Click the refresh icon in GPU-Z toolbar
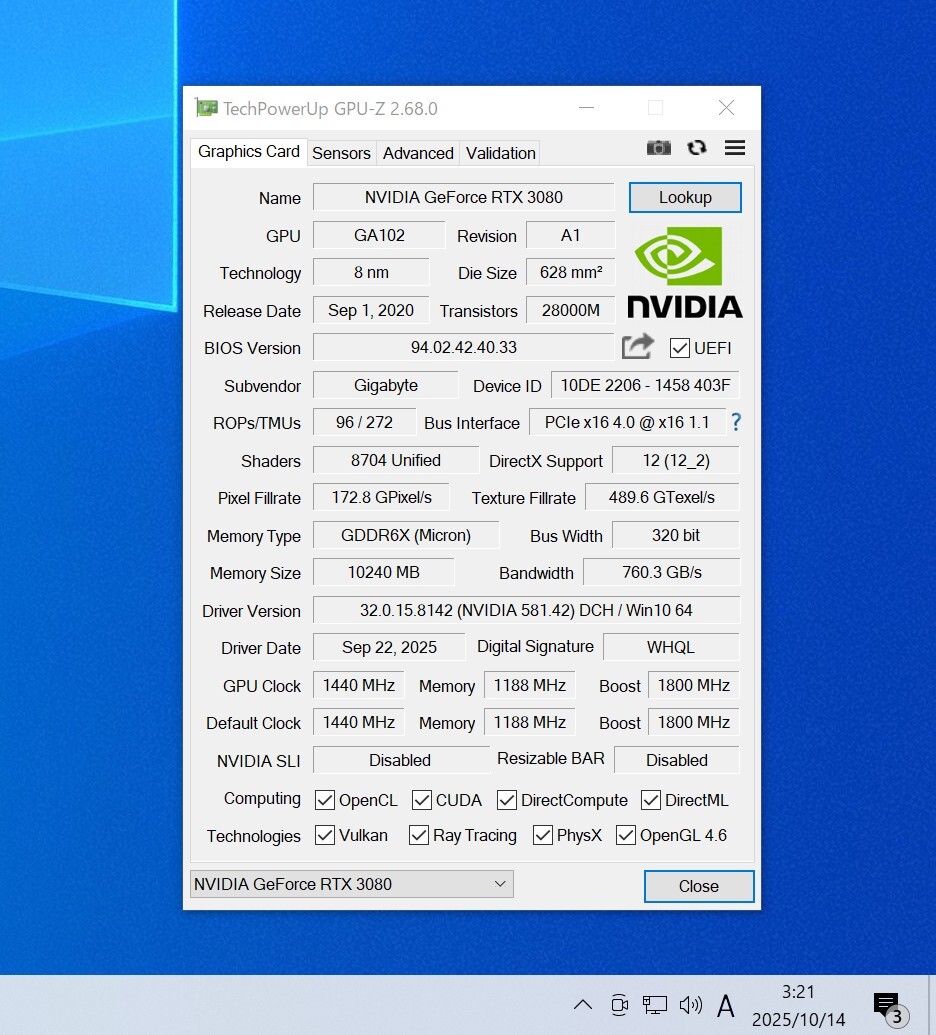 (x=697, y=148)
